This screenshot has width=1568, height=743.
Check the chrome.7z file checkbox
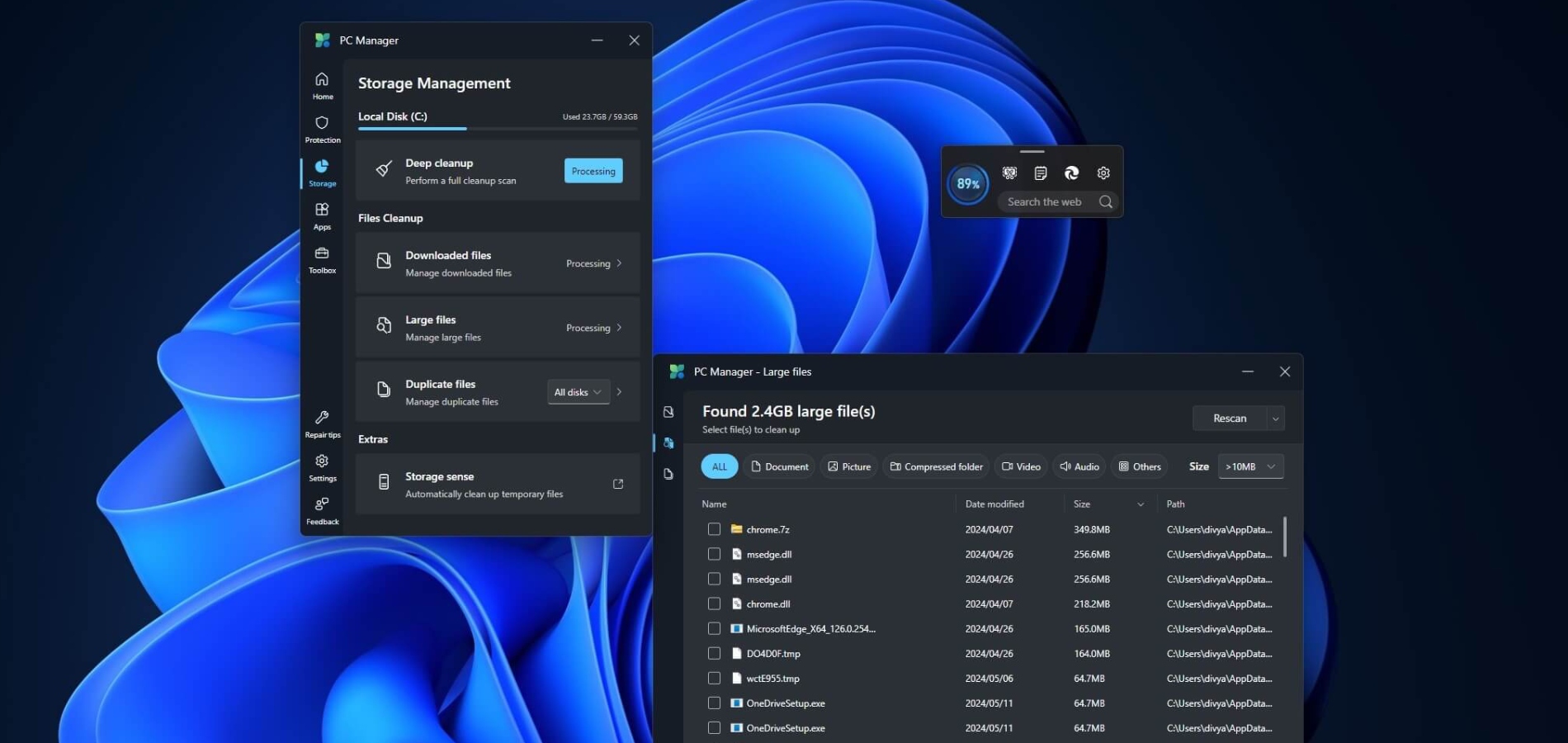(714, 529)
